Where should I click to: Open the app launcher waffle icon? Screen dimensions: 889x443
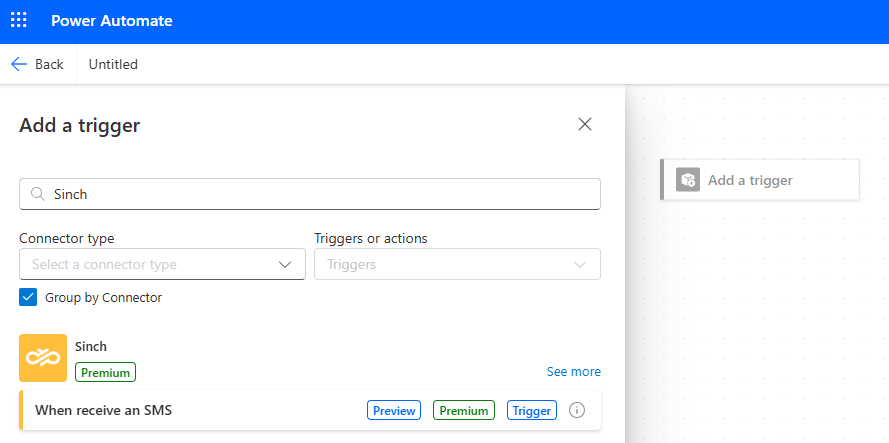(x=19, y=20)
